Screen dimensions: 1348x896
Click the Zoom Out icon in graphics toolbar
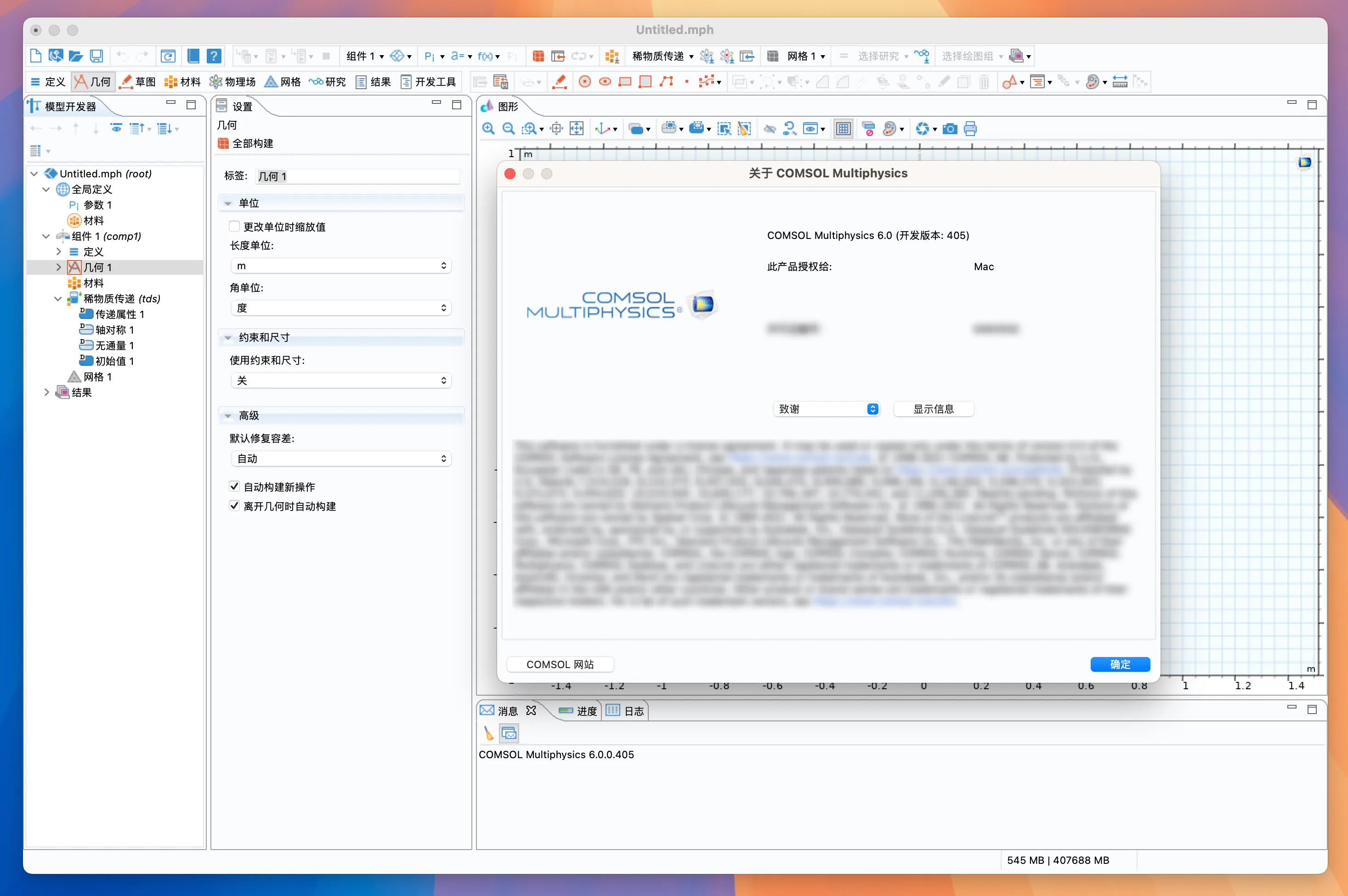click(x=508, y=129)
